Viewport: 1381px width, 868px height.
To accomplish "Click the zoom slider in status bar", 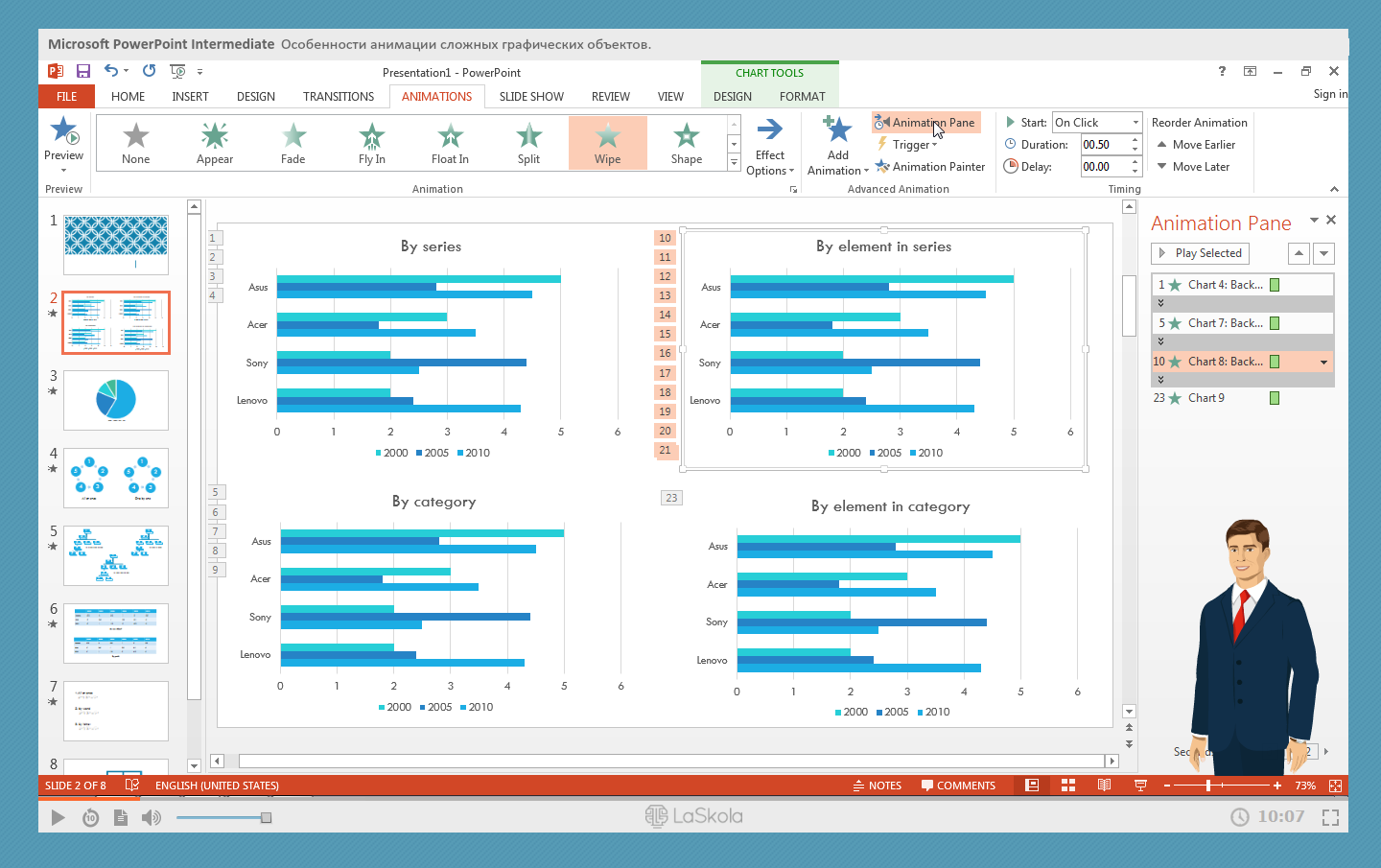I will tap(1208, 786).
